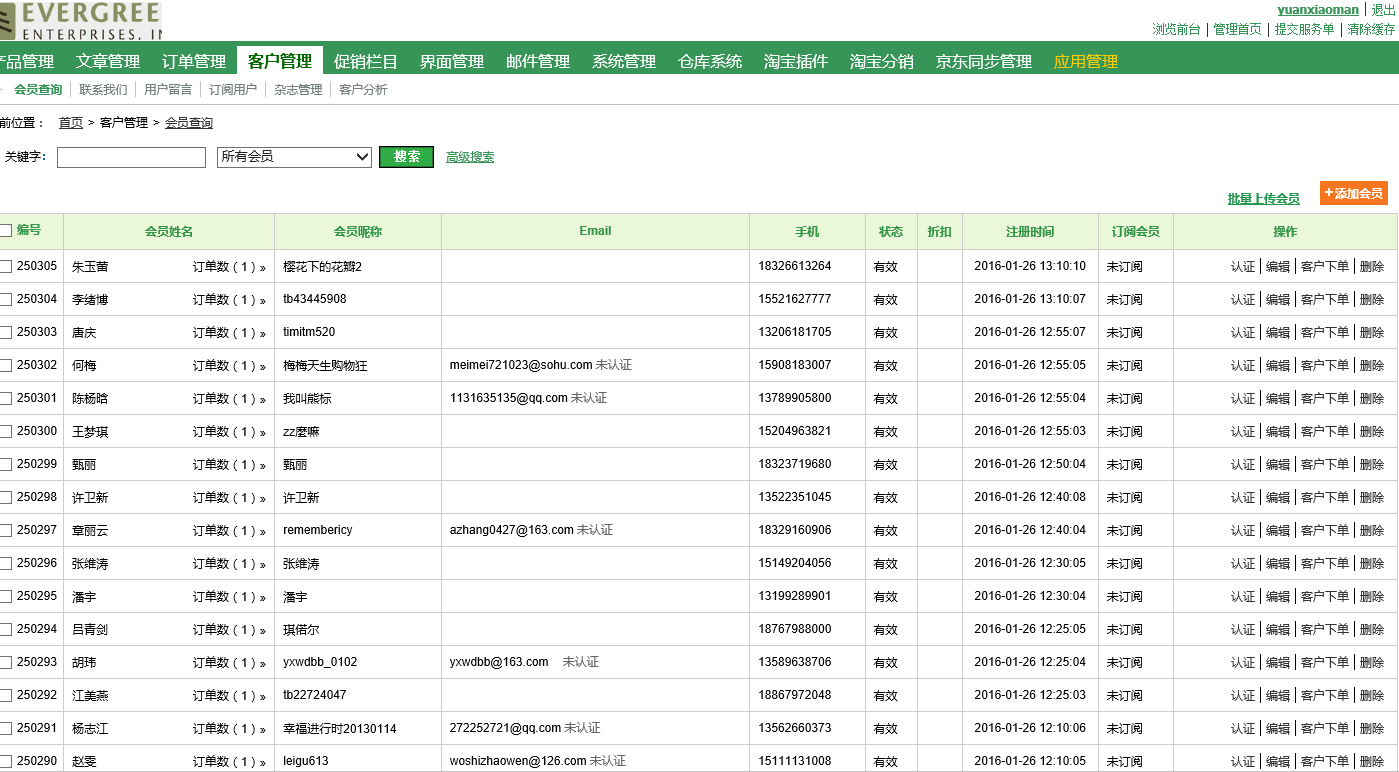
Task: Click the 提交服务单 link
Action: (1304, 30)
